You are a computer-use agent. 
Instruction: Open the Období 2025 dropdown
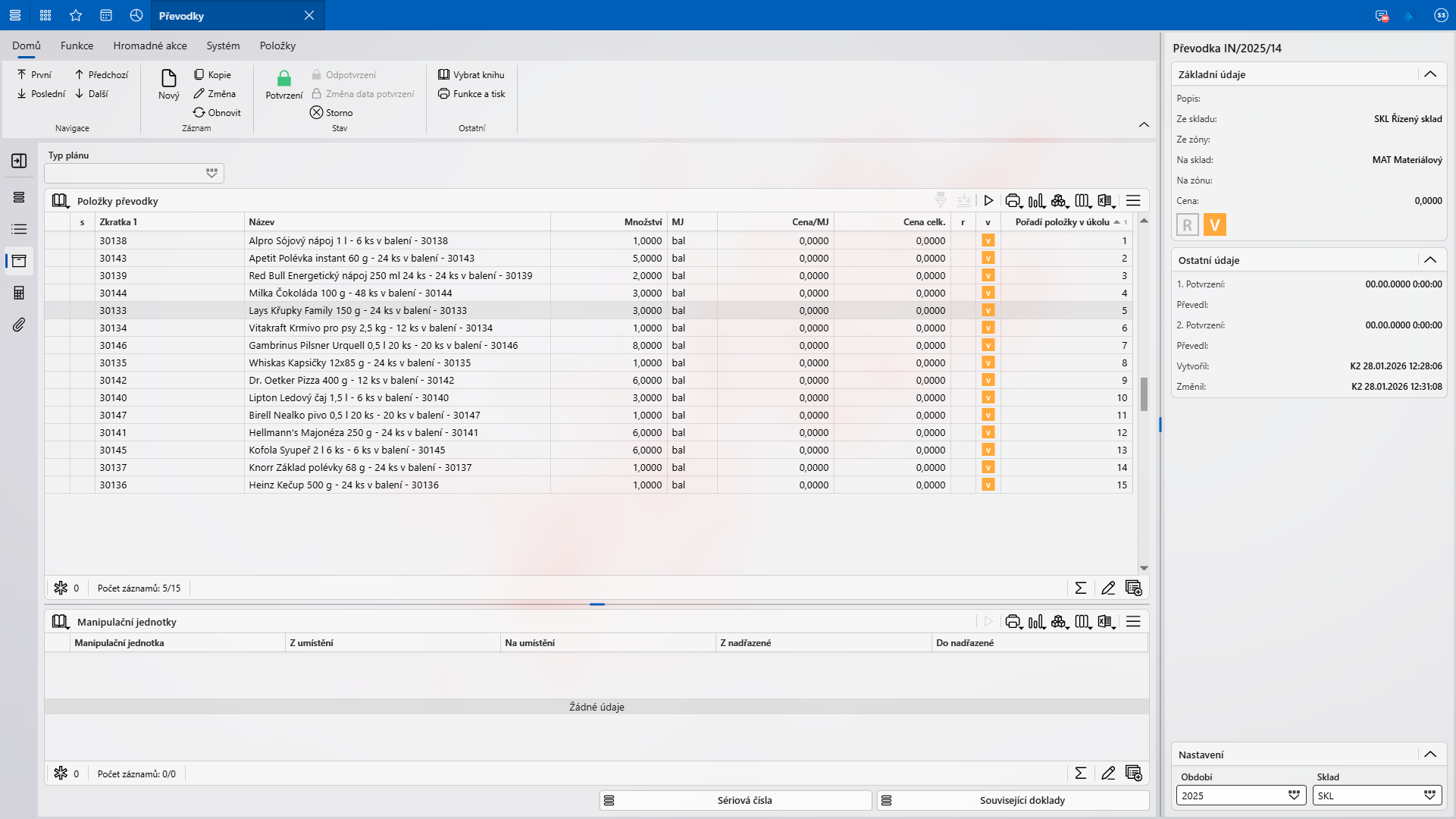click(1294, 795)
